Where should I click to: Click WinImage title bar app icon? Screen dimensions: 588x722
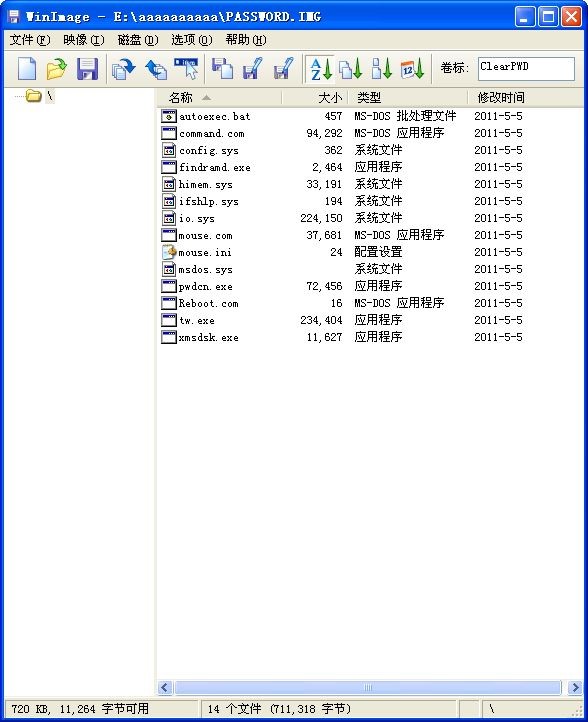pos(14,17)
